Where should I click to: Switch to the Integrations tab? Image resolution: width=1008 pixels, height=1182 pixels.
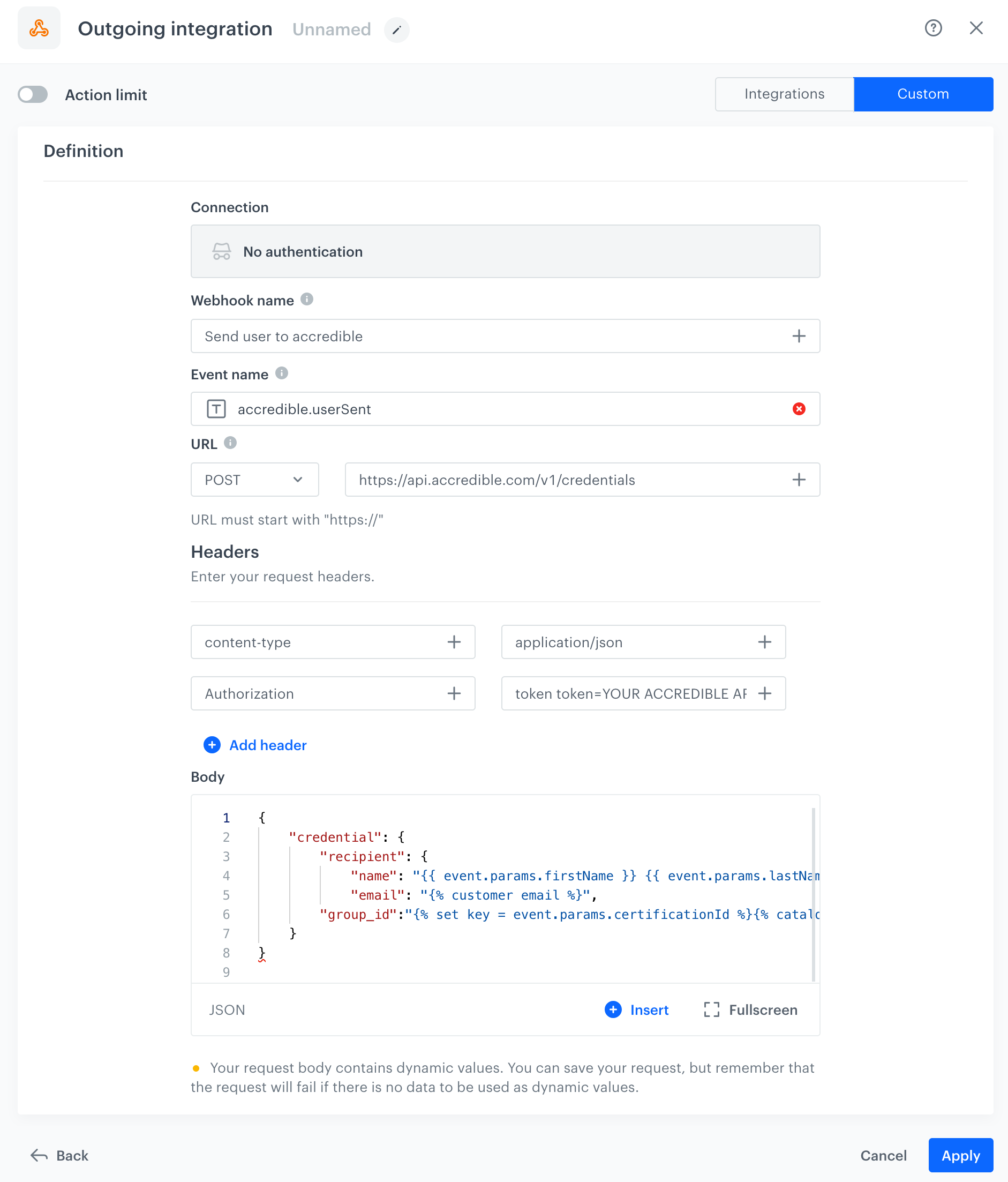coord(784,94)
